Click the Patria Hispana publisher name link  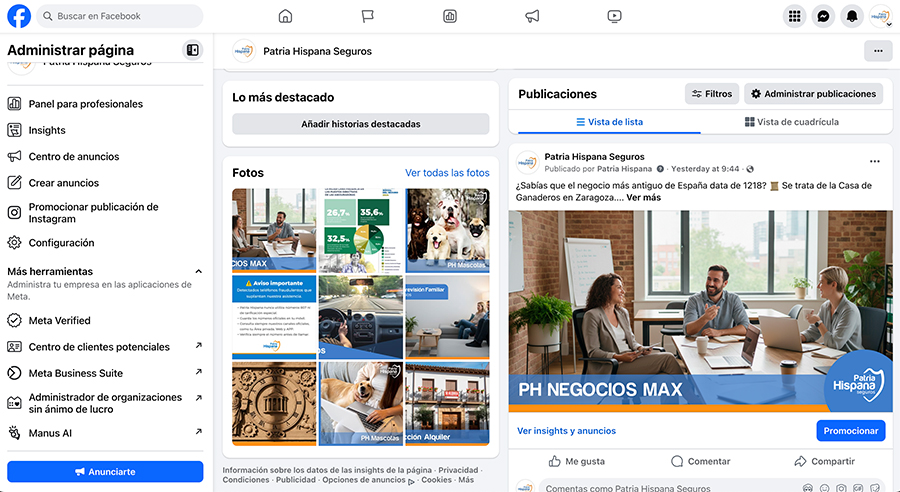point(624,169)
